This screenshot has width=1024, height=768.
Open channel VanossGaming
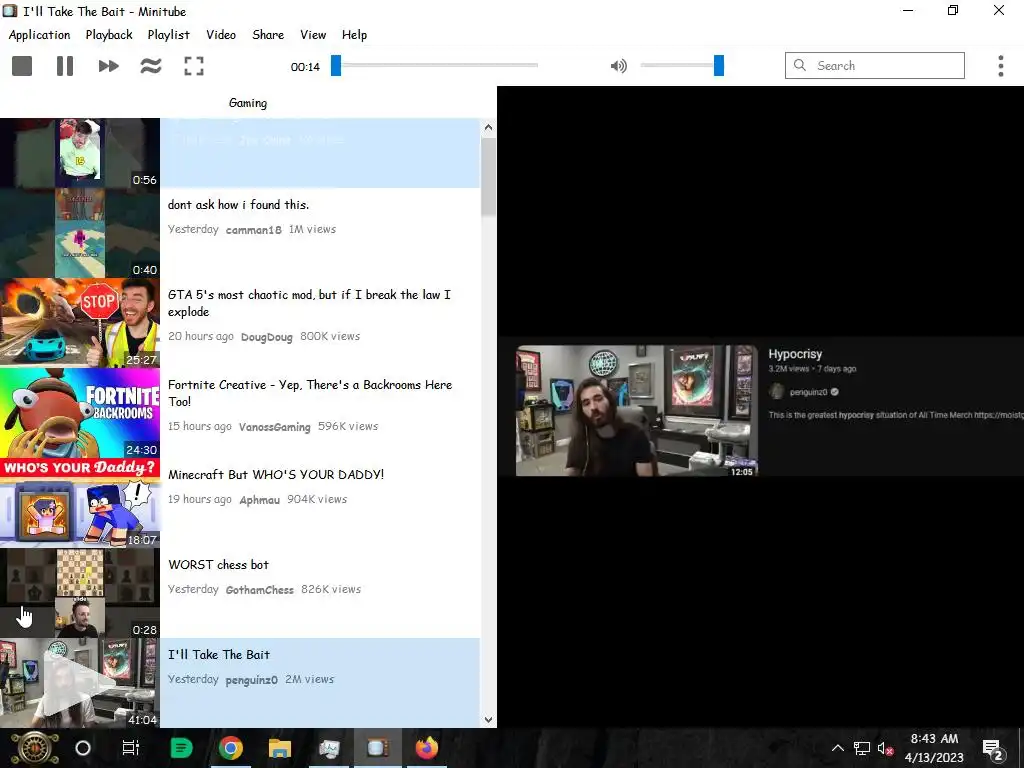pyautogui.click(x=274, y=427)
